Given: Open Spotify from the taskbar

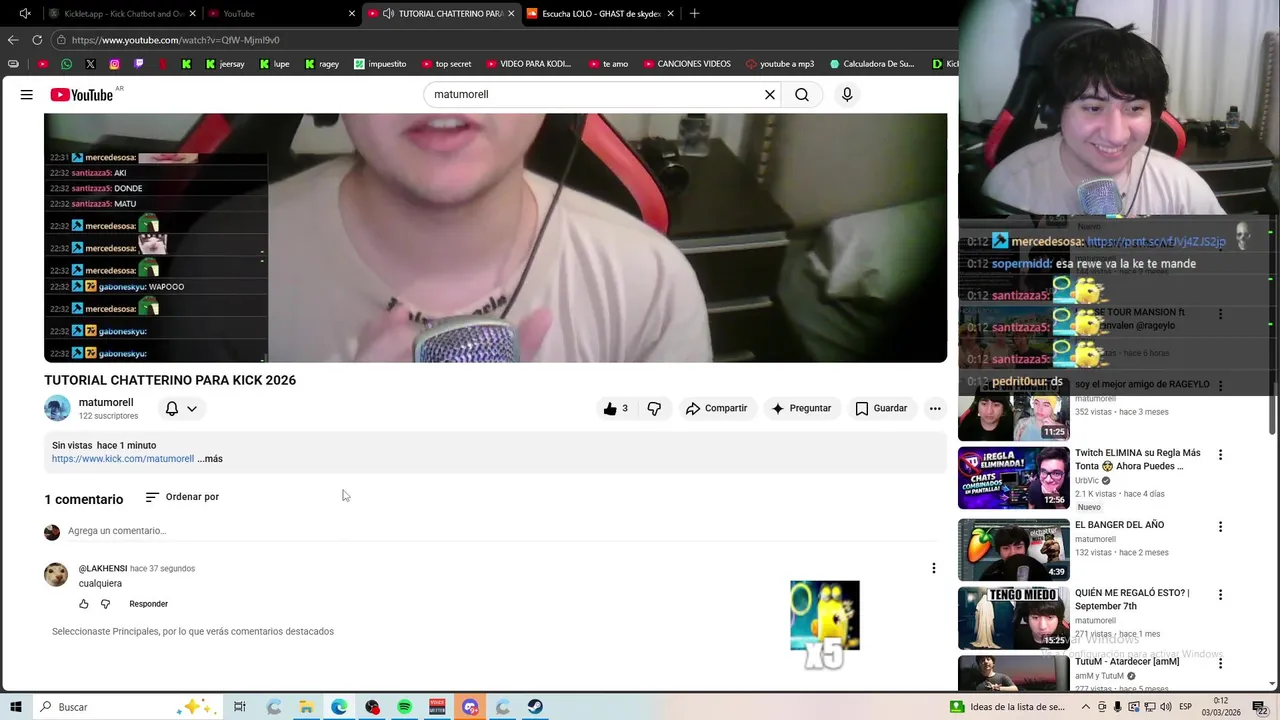Looking at the screenshot, I should 404,707.
